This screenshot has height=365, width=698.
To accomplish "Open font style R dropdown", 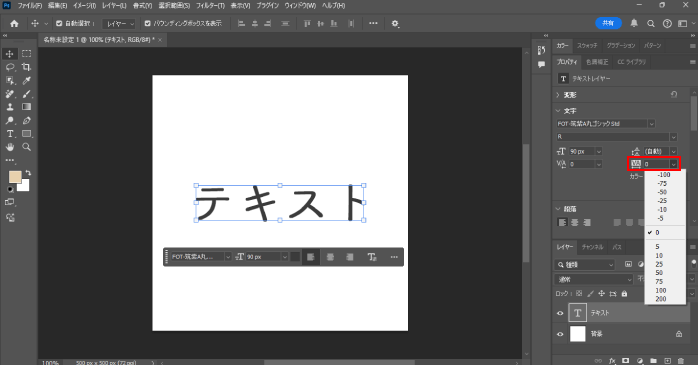I will [674, 137].
